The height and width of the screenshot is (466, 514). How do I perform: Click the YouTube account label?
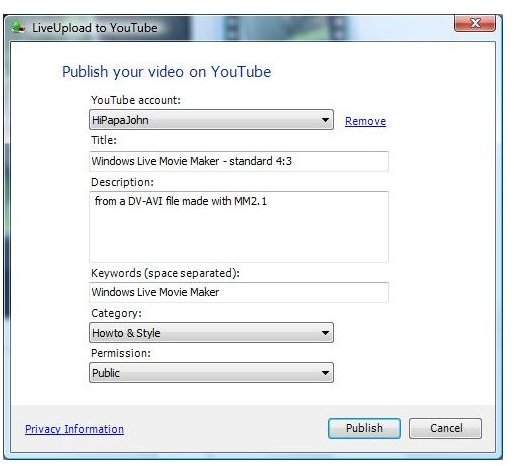pos(136,100)
